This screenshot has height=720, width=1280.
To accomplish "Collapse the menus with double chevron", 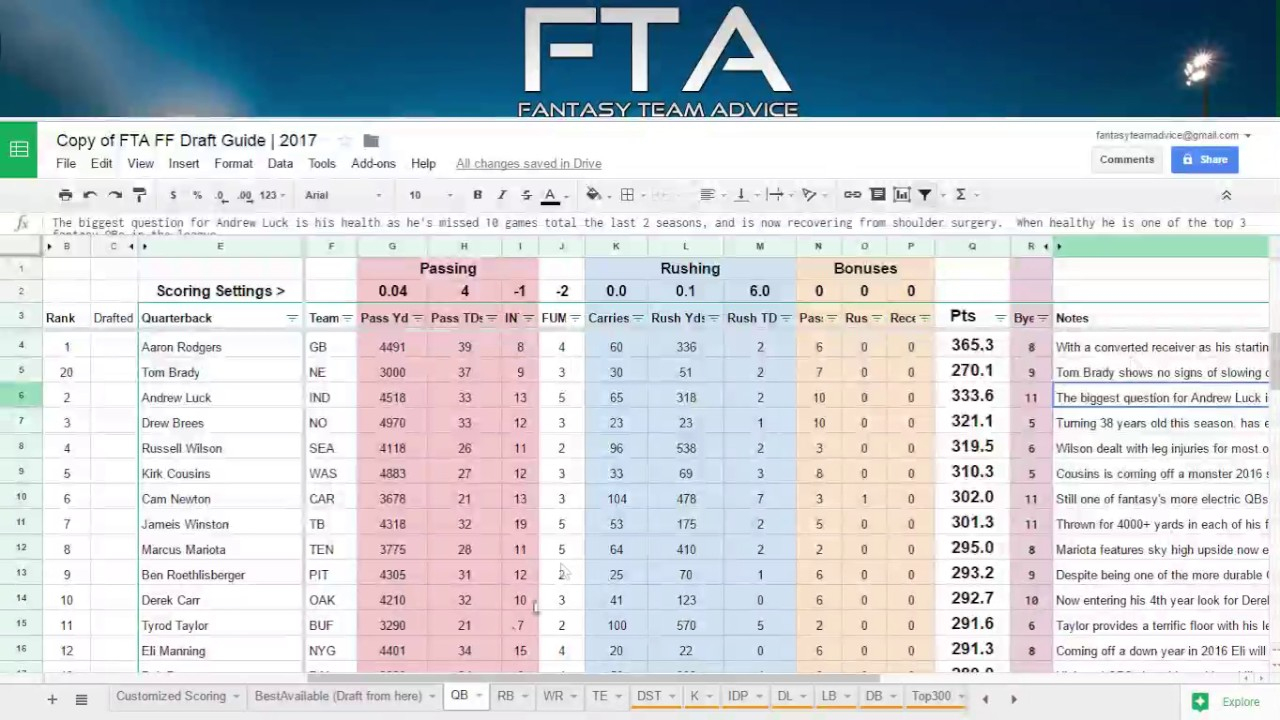I will (1226, 195).
